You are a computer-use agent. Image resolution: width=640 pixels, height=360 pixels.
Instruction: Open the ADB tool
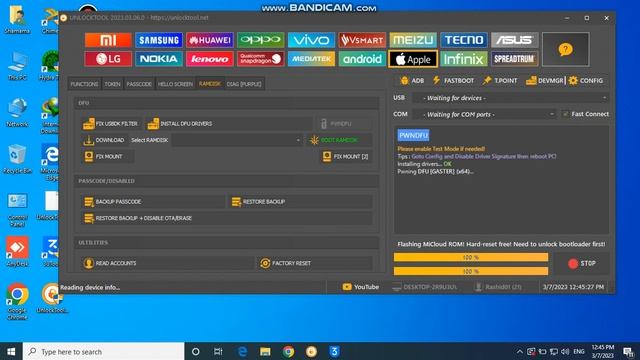point(412,81)
